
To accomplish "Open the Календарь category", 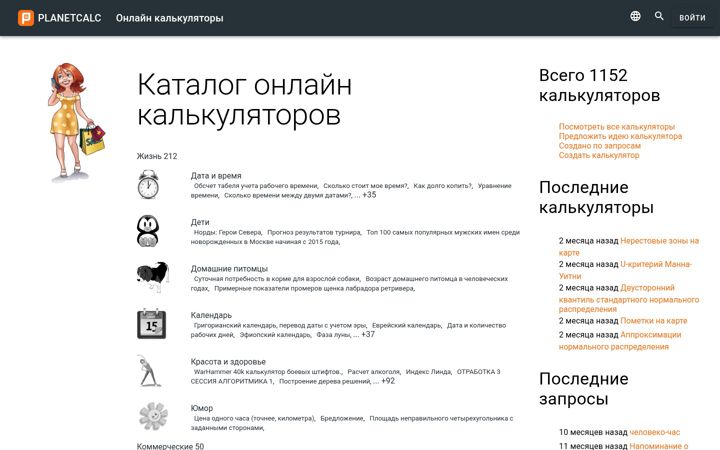I will tap(211, 315).
